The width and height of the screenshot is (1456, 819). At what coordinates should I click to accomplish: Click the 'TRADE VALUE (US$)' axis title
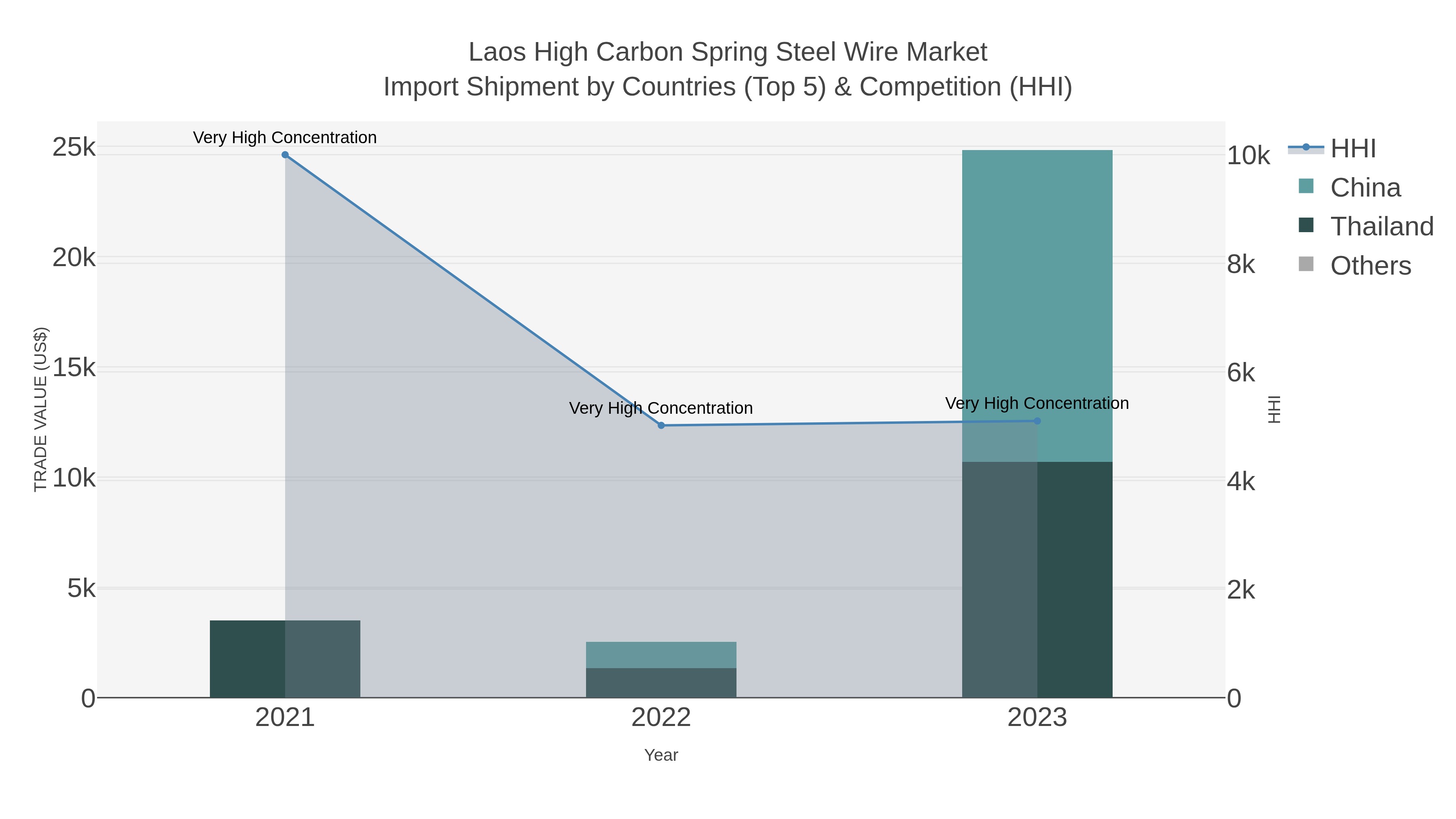coord(41,409)
